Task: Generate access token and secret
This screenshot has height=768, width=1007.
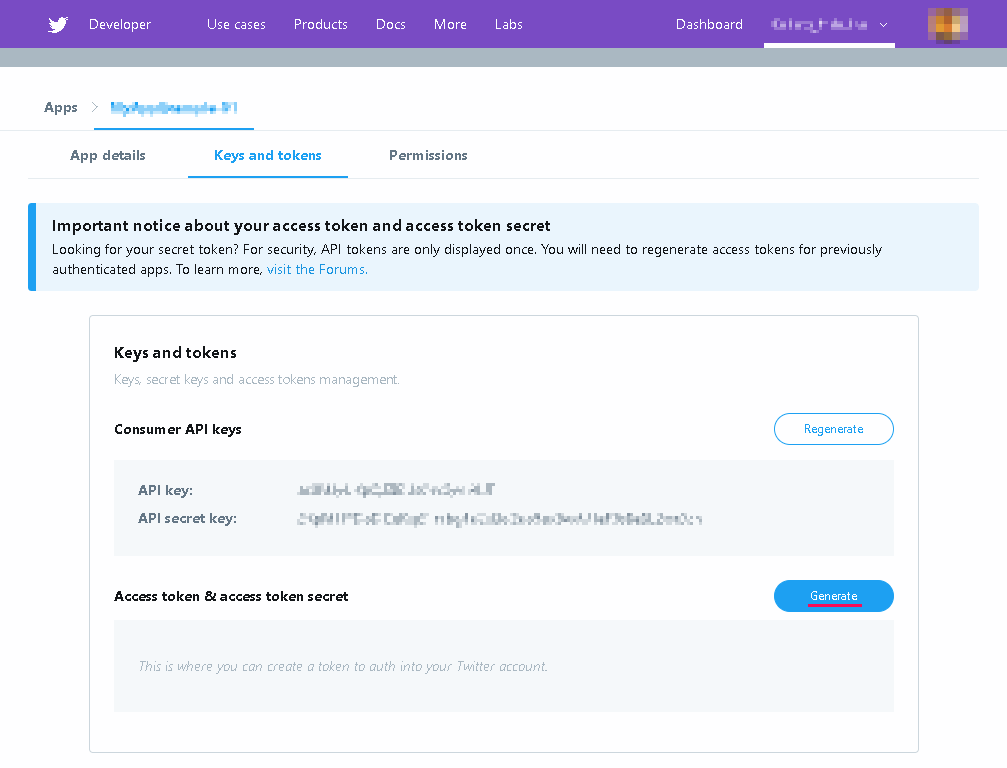Action: (834, 596)
